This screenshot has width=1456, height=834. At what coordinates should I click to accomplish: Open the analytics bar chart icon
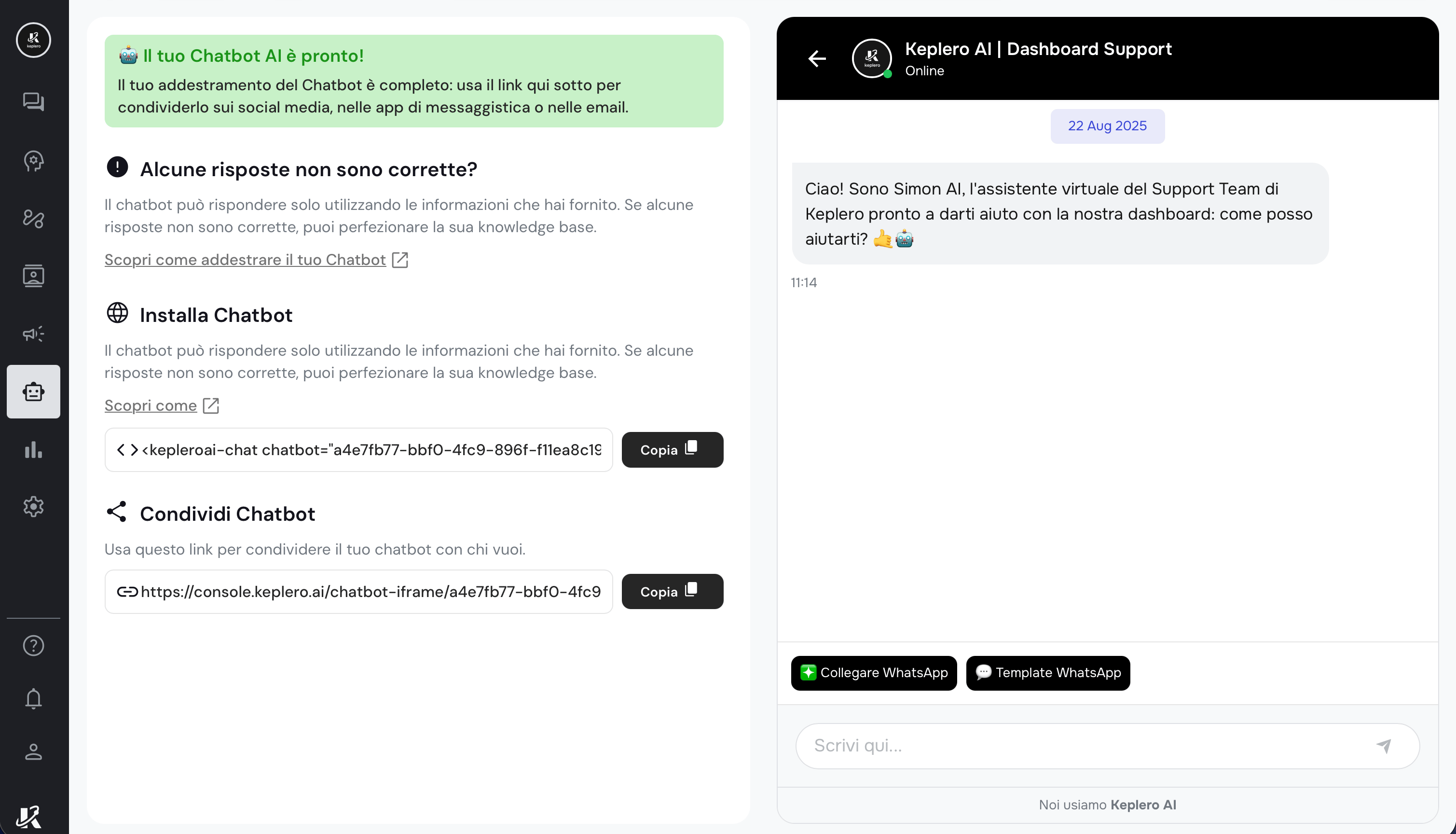pyautogui.click(x=33, y=450)
